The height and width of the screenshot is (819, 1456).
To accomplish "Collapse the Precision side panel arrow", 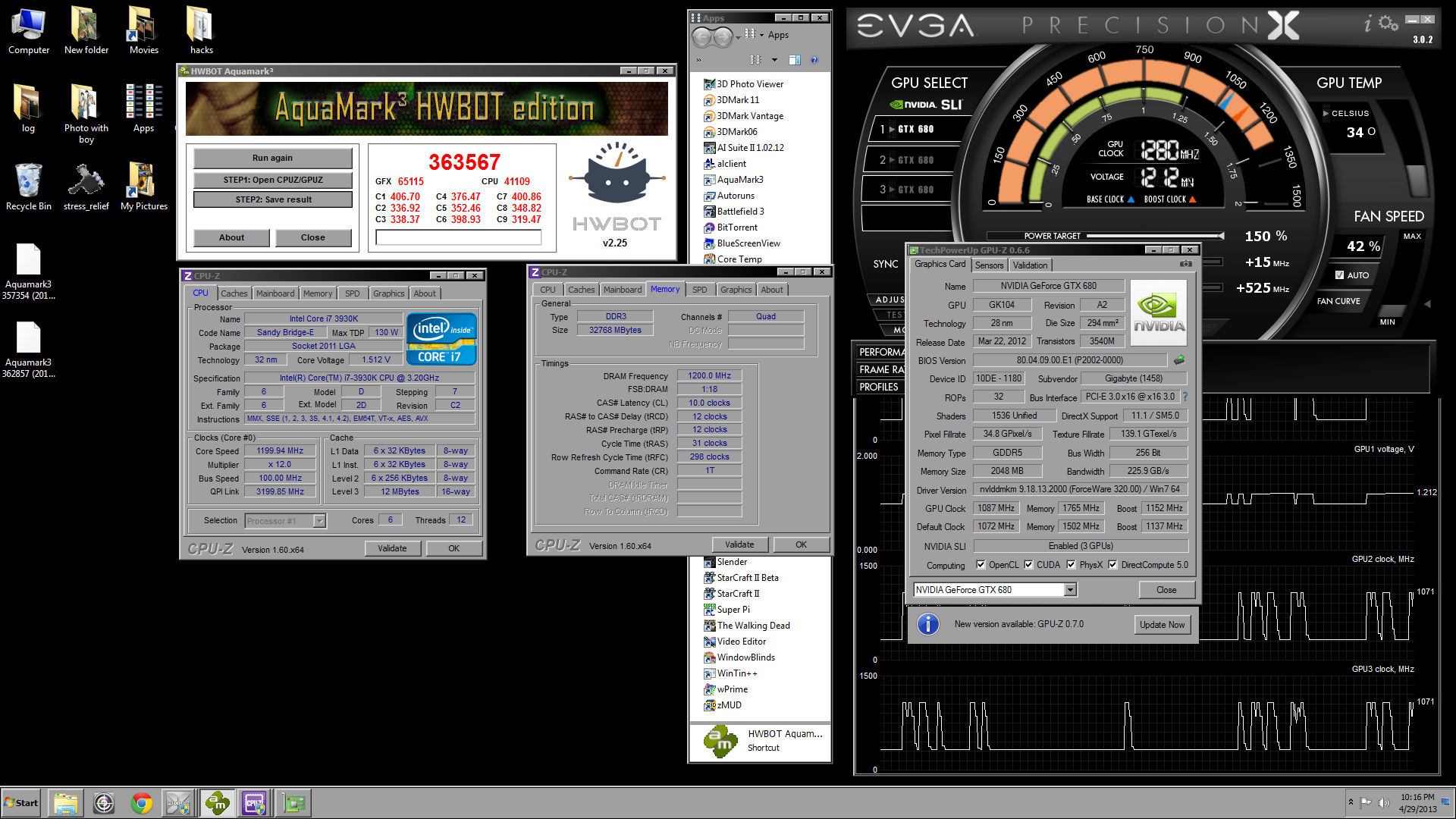I will pos(1427,304).
